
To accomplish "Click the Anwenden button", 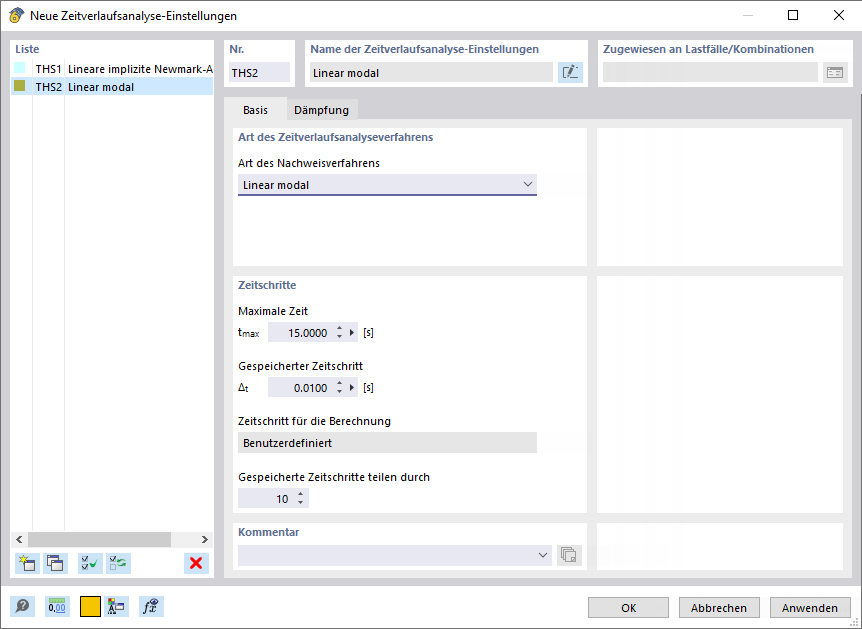I will 810,608.
